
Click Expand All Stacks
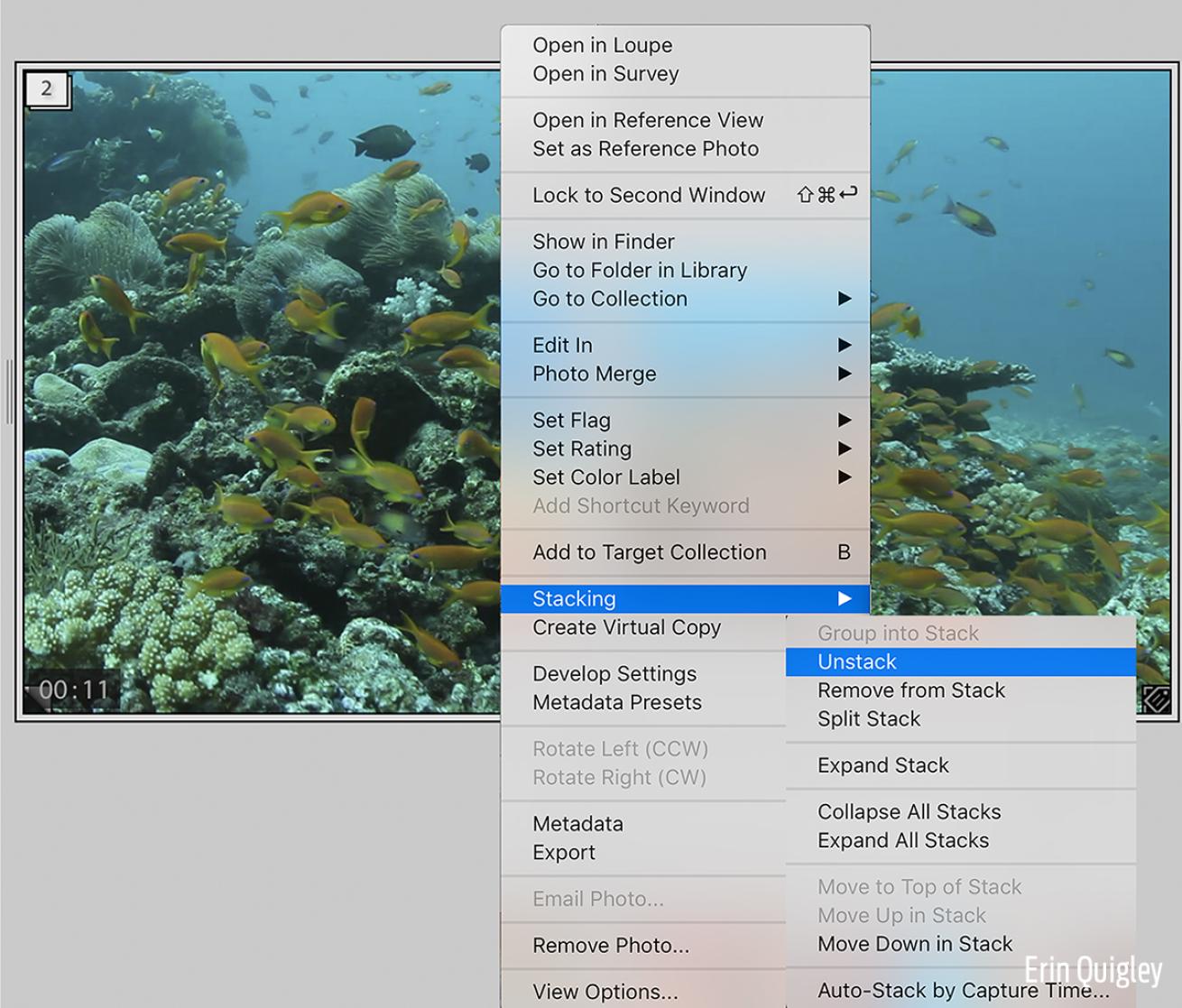(902, 840)
